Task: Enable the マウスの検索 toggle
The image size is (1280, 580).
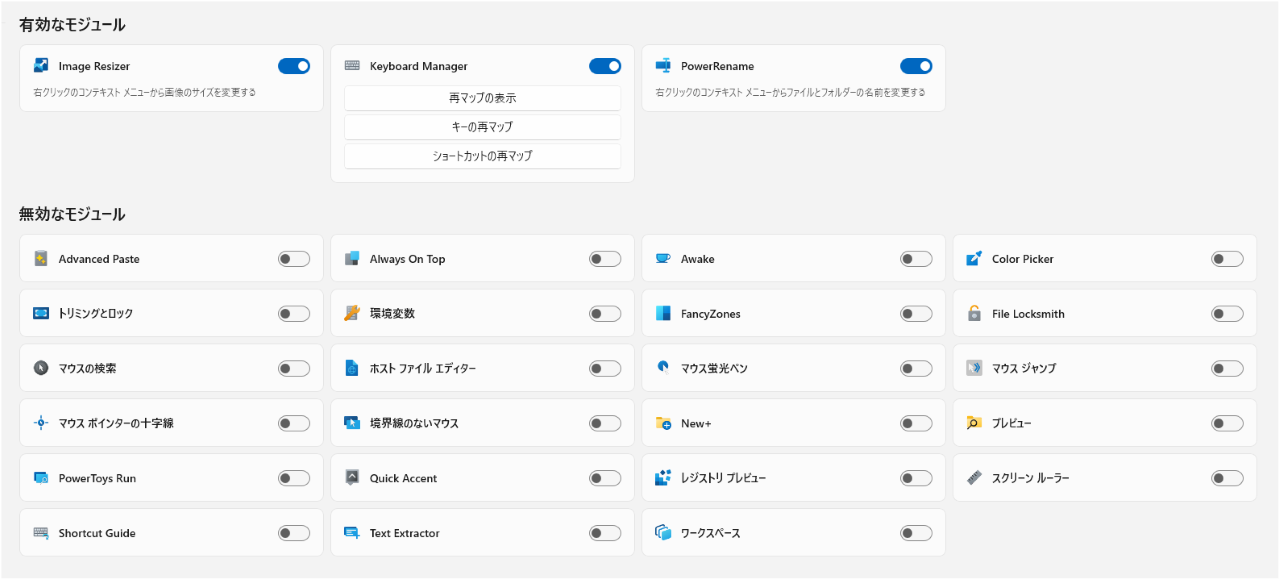Action: point(294,368)
